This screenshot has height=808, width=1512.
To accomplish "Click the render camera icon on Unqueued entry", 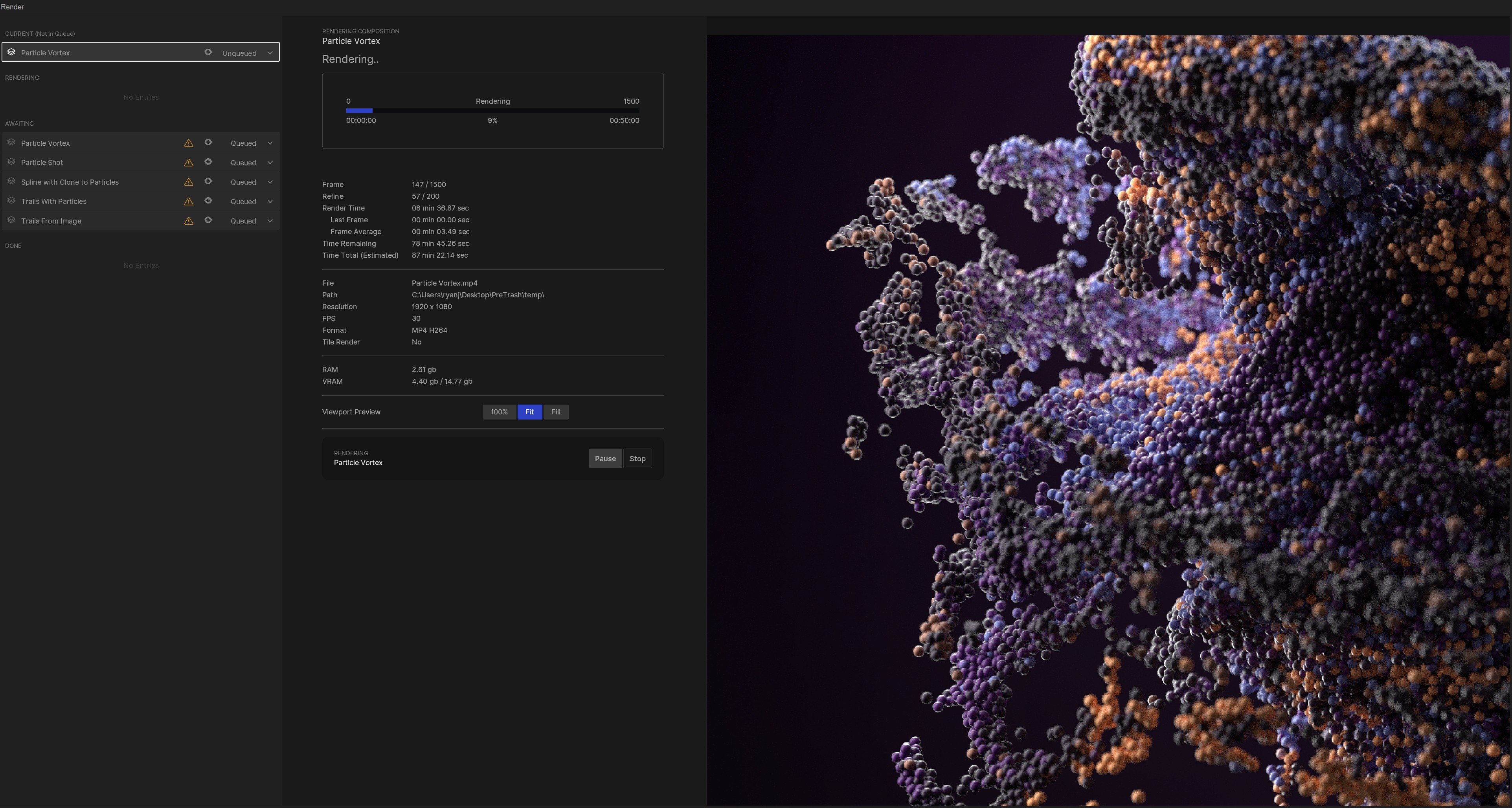I will [x=208, y=52].
